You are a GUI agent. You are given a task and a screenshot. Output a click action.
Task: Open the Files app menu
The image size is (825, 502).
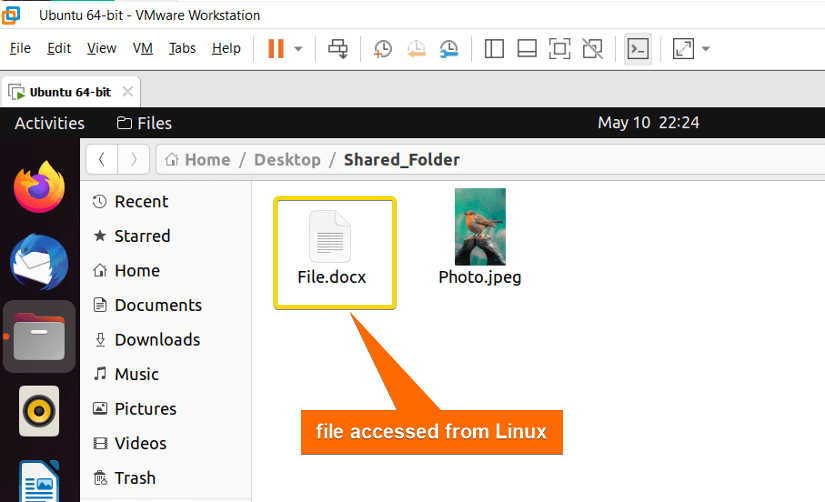[x=144, y=123]
